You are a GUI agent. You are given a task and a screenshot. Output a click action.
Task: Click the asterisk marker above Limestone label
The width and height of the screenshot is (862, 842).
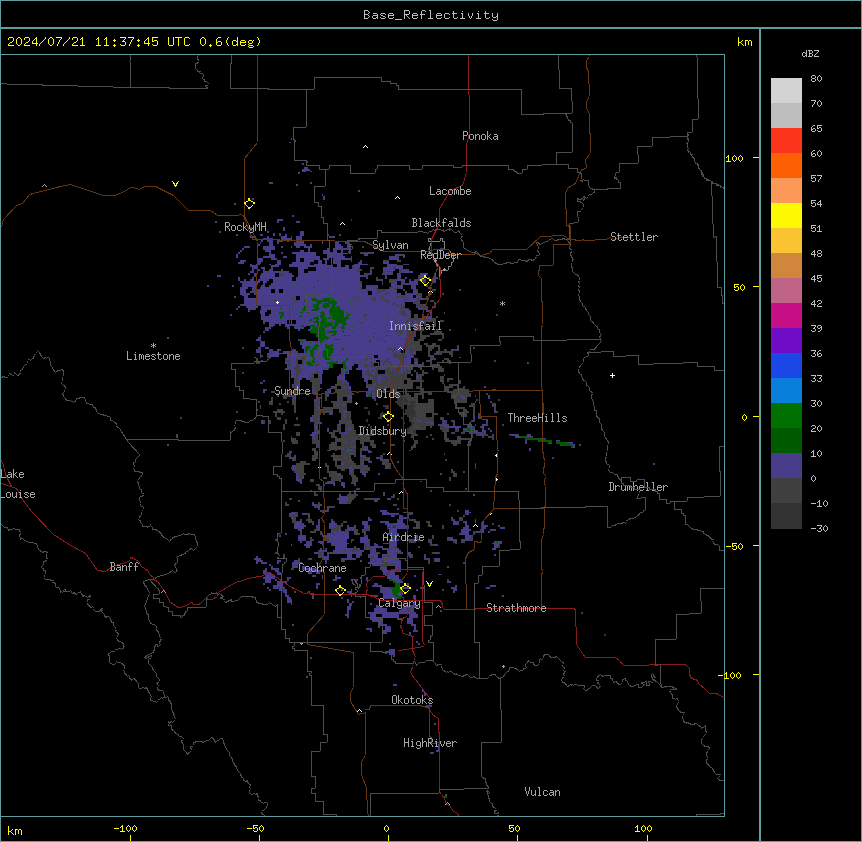(153, 346)
